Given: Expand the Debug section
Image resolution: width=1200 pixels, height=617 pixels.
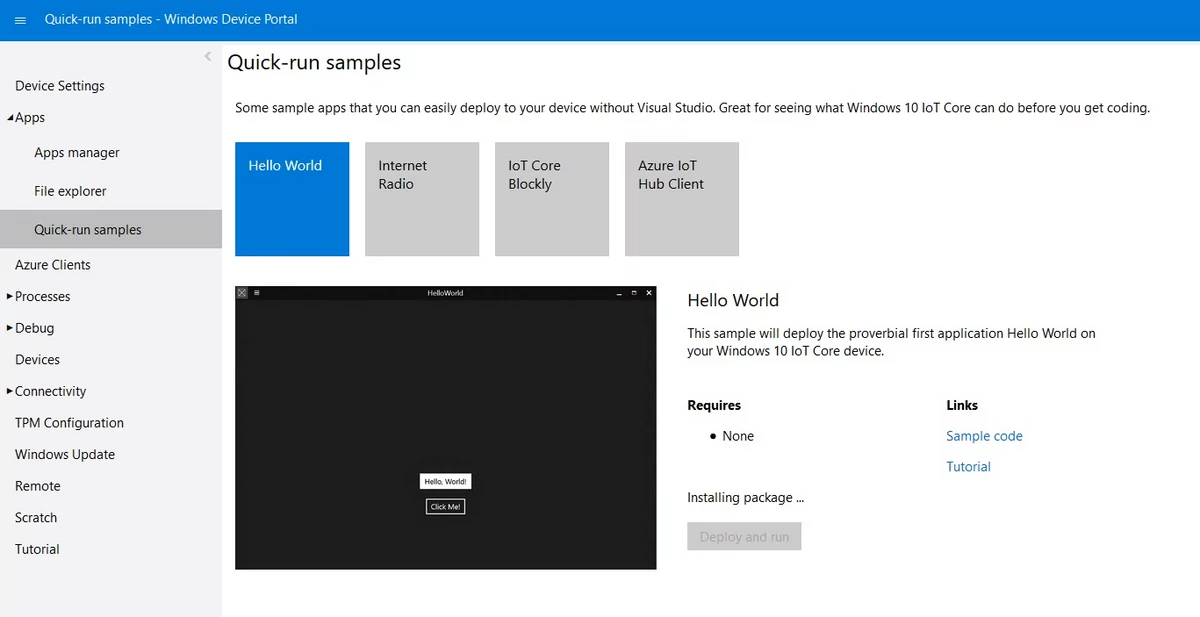Looking at the screenshot, I should click(x=10, y=328).
